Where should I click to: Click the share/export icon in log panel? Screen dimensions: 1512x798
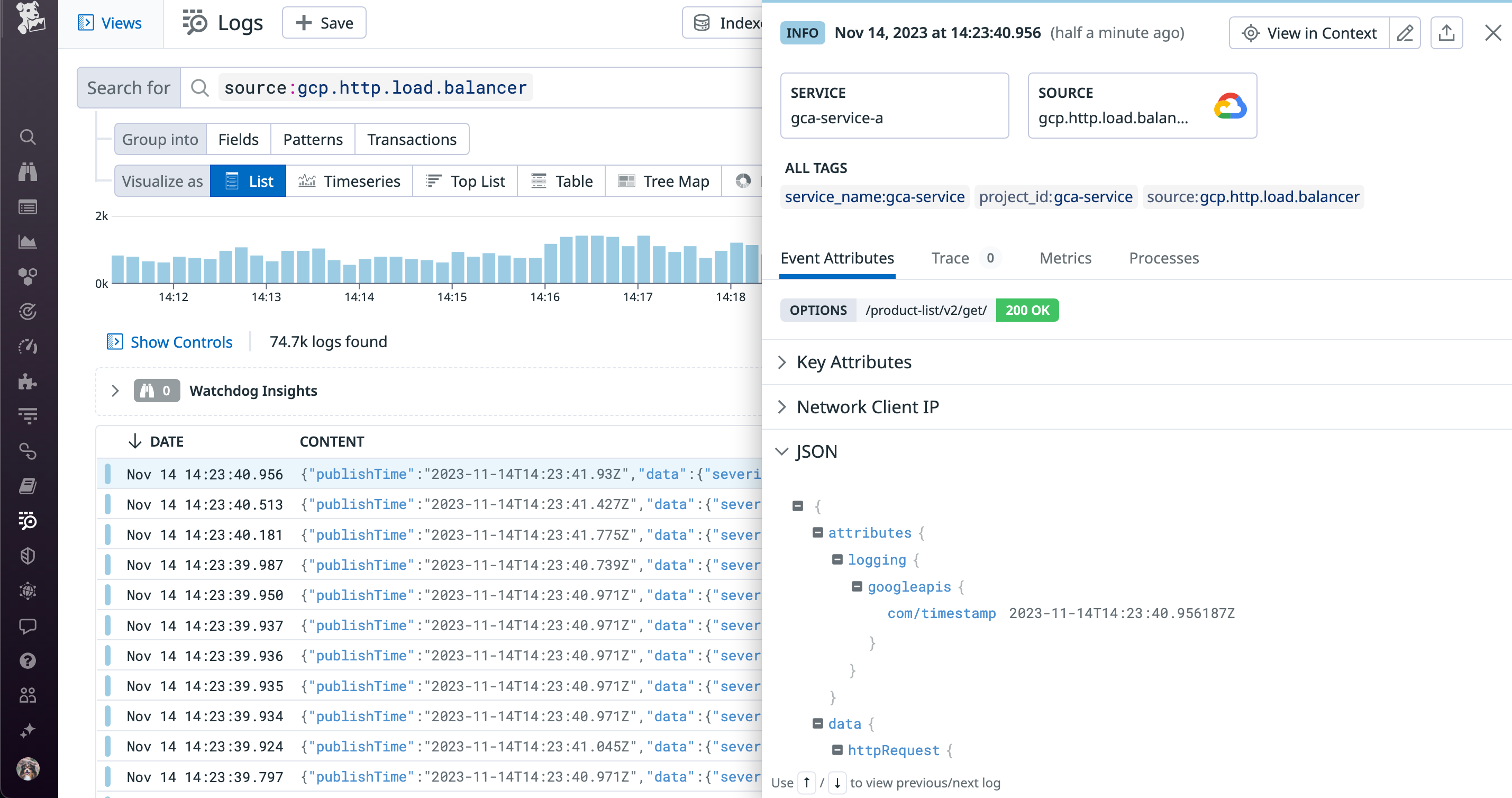point(1446,33)
